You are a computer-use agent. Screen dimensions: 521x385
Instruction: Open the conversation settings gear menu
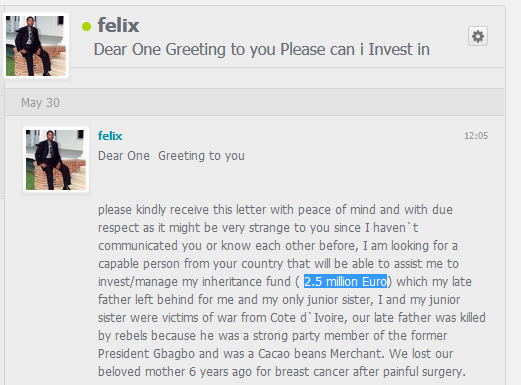pyautogui.click(x=478, y=36)
